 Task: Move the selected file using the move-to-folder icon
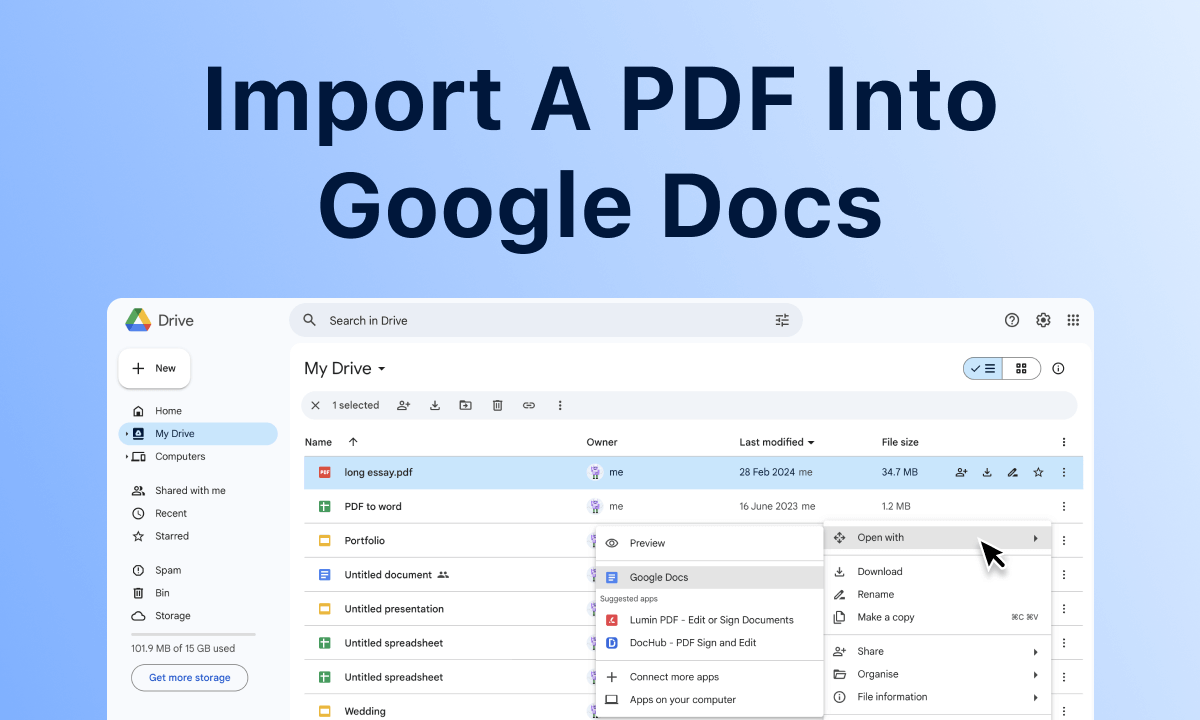pos(465,405)
